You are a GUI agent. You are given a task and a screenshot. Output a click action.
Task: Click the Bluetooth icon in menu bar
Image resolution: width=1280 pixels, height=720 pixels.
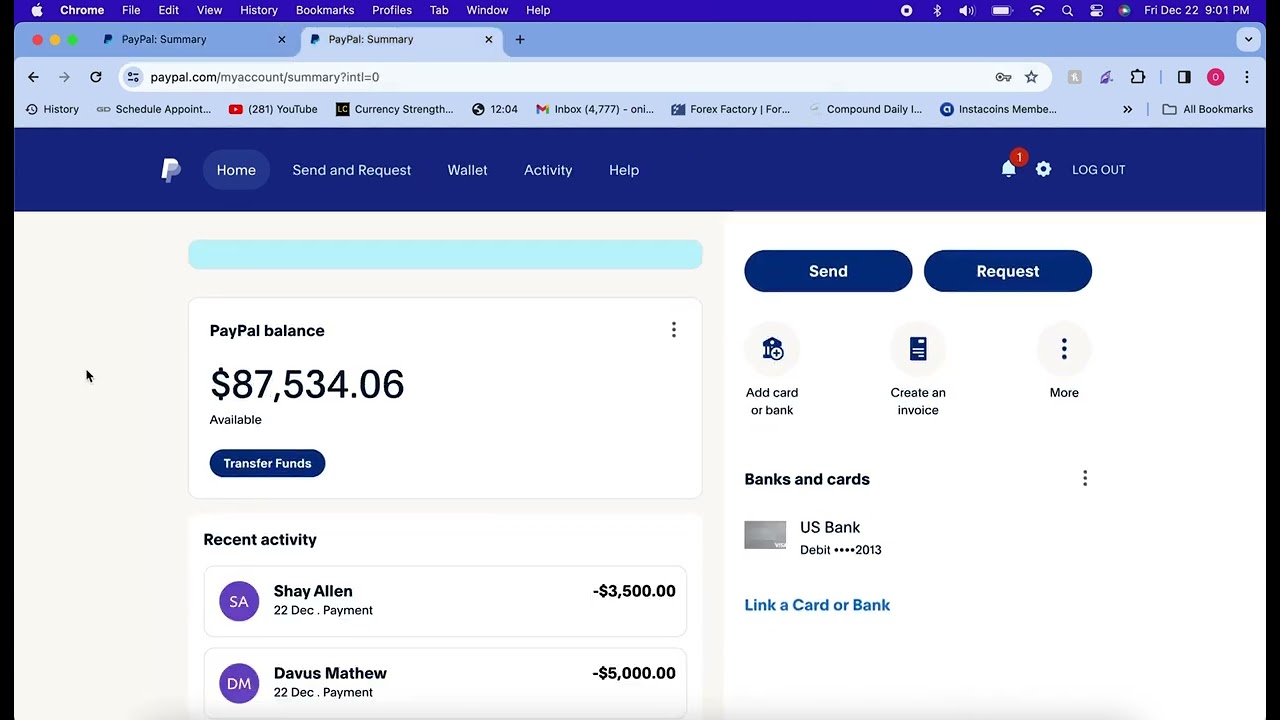937,10
